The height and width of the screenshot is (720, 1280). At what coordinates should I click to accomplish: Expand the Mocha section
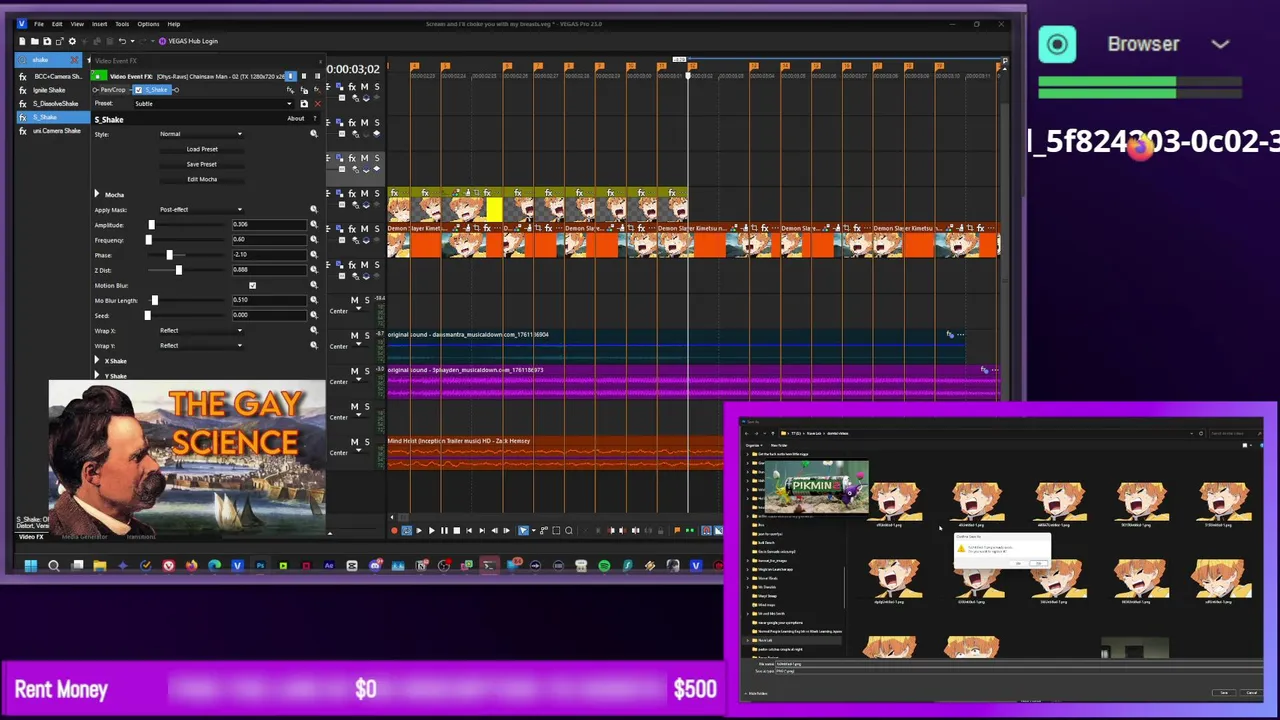tap(97, 194)
